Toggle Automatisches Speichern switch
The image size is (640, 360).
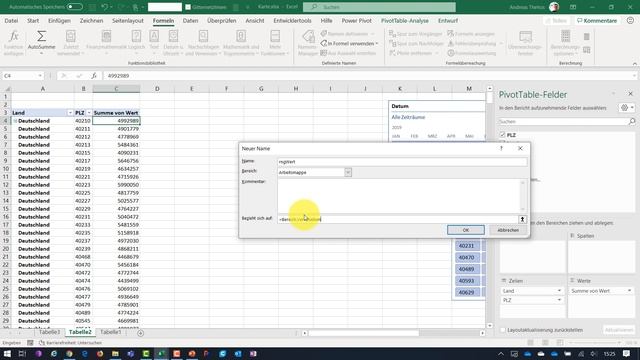(75, 7)
